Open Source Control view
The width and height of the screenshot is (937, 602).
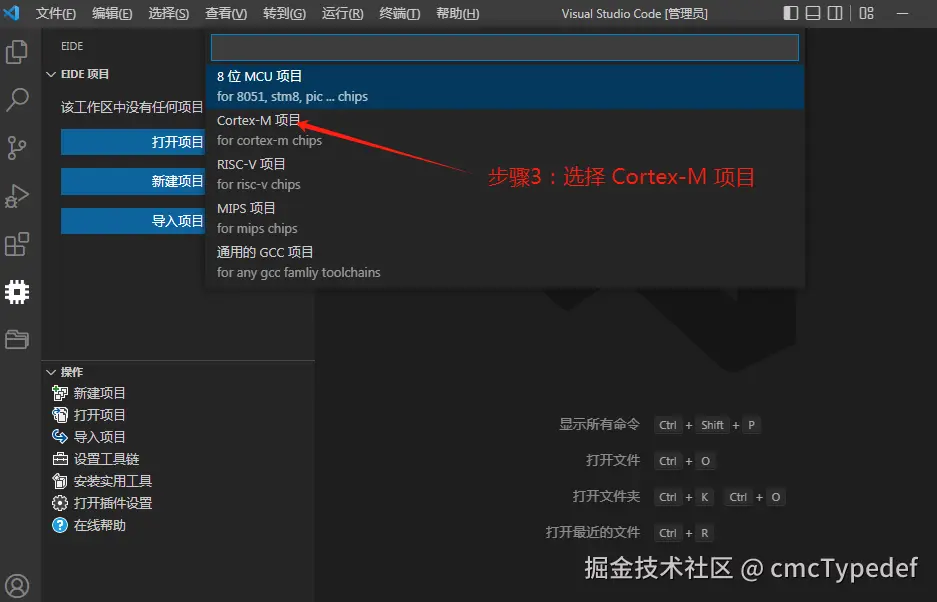(17, 148)
